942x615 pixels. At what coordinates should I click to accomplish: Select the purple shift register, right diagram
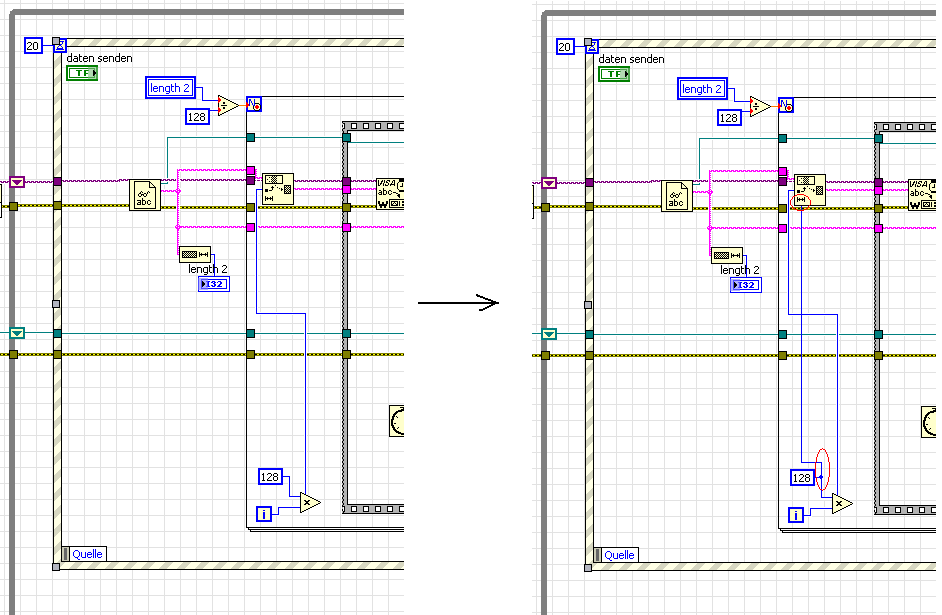tap(549, 183)
